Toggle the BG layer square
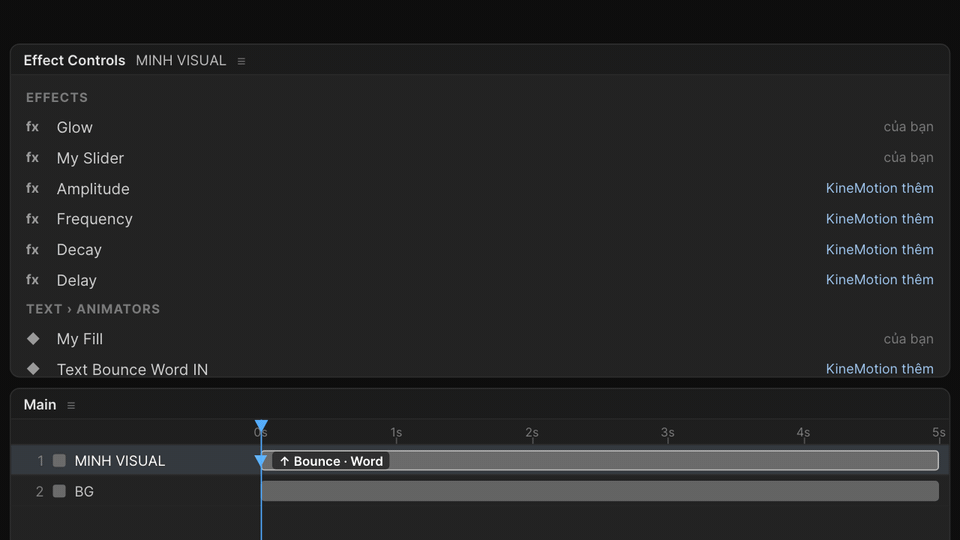The image size is (960, 540). tap(59, 491)
